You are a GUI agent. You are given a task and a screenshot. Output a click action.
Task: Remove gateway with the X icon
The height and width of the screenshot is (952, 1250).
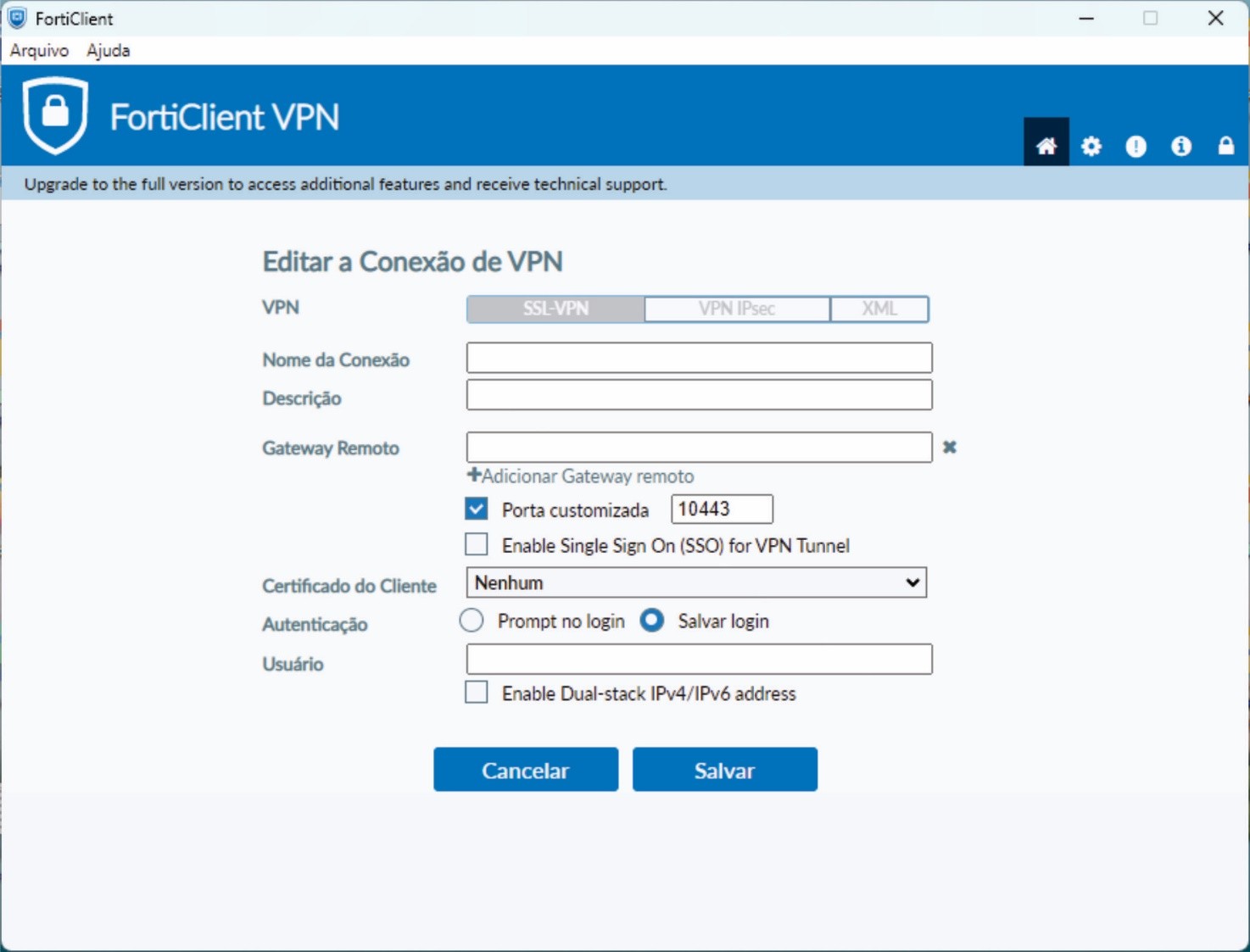(949, 447)
